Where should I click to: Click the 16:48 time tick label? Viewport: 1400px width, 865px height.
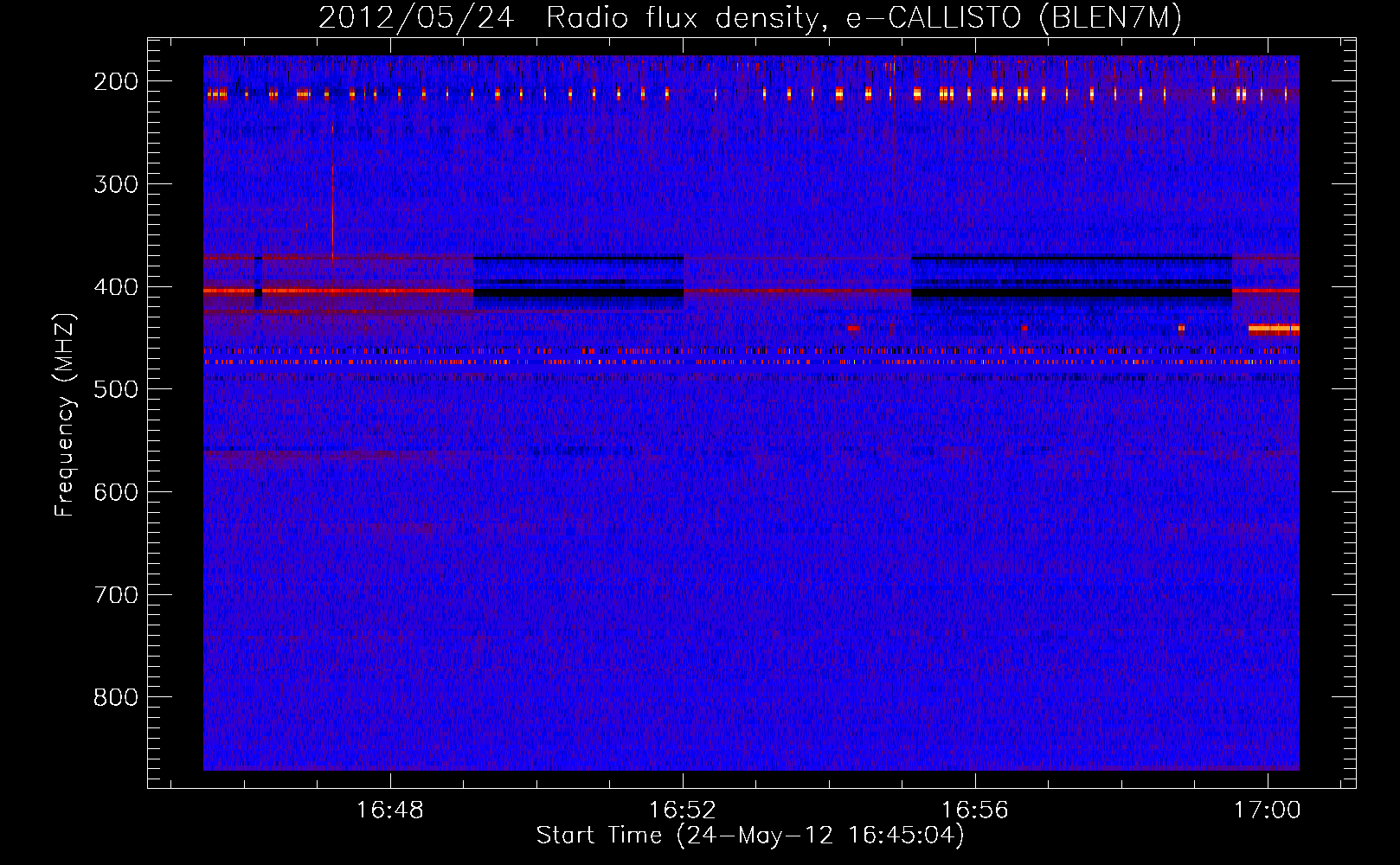(390, 811)
